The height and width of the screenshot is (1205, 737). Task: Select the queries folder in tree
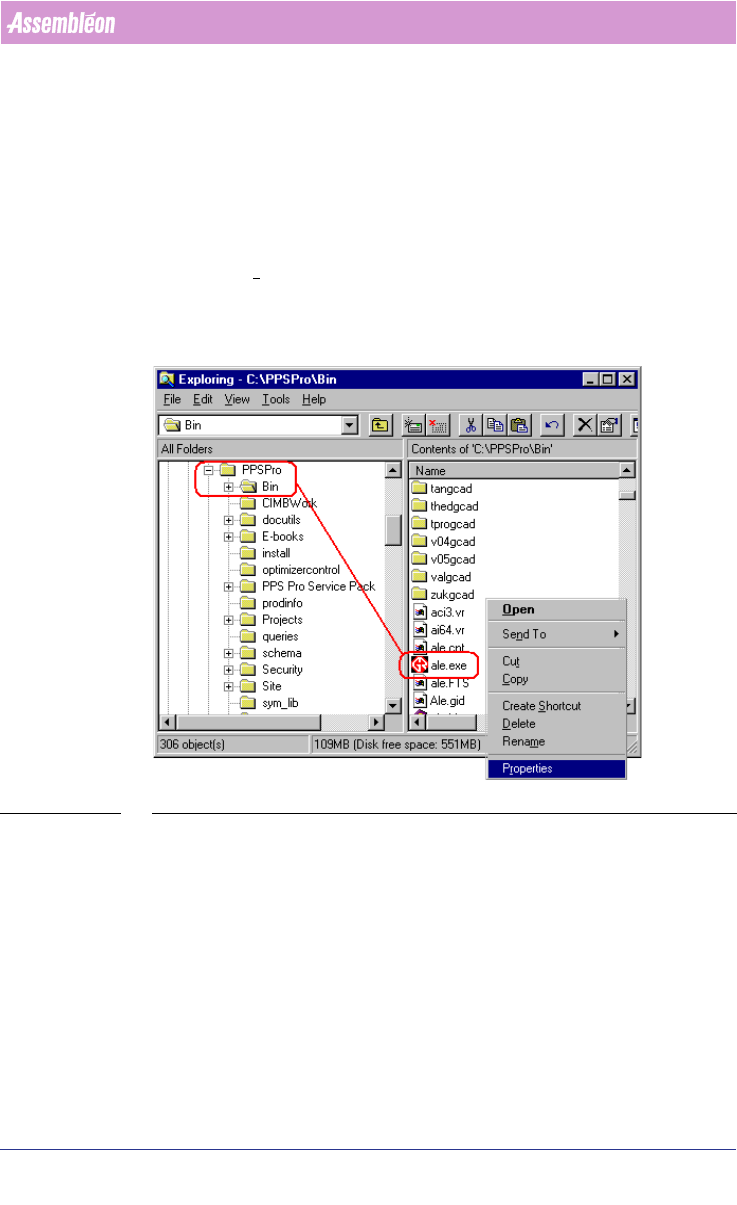[x=269, y=636]
